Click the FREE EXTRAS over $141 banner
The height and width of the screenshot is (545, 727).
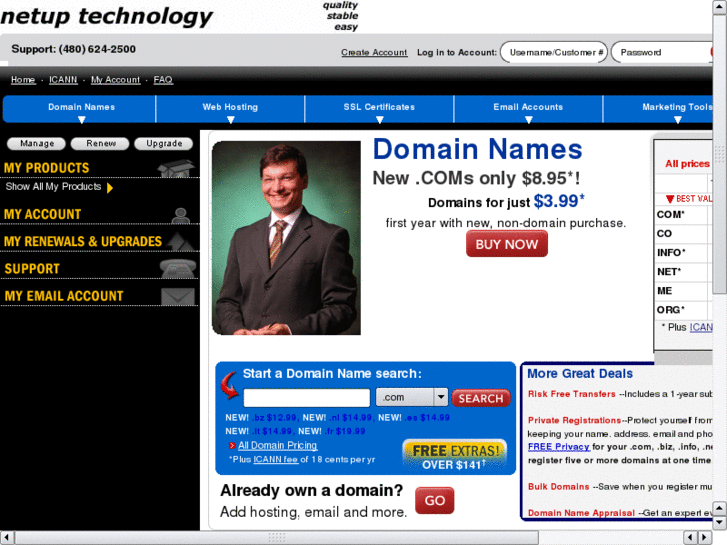tap(455, 457)
